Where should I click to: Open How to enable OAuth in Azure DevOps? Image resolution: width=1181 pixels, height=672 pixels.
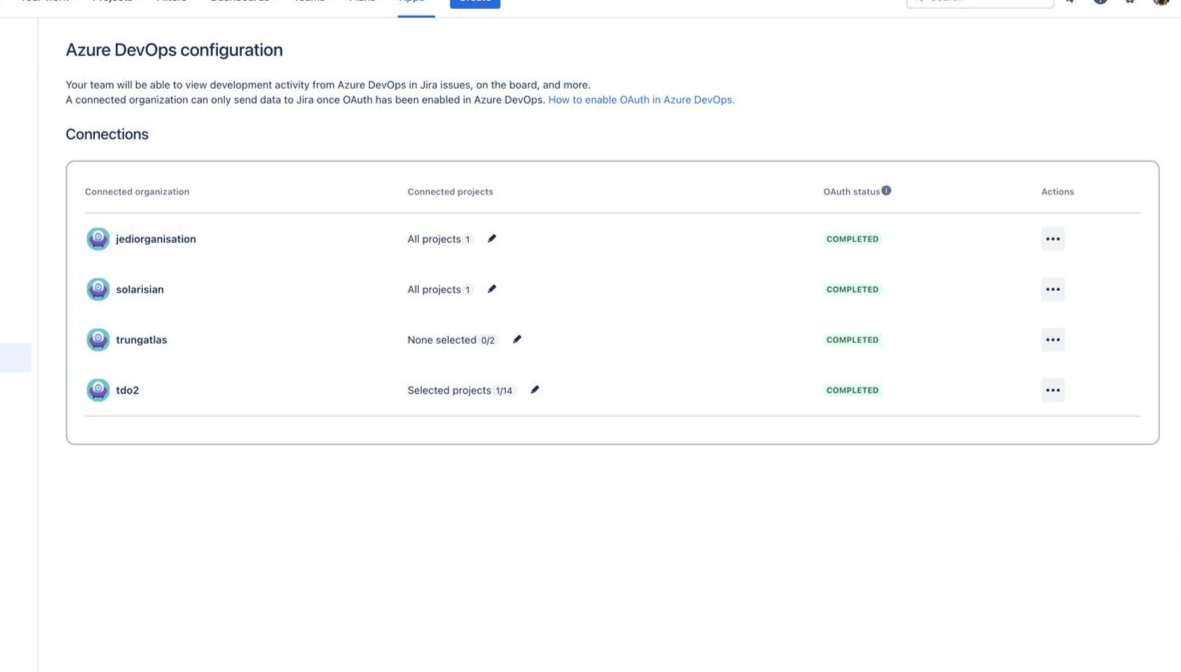[x=639, y=99]
